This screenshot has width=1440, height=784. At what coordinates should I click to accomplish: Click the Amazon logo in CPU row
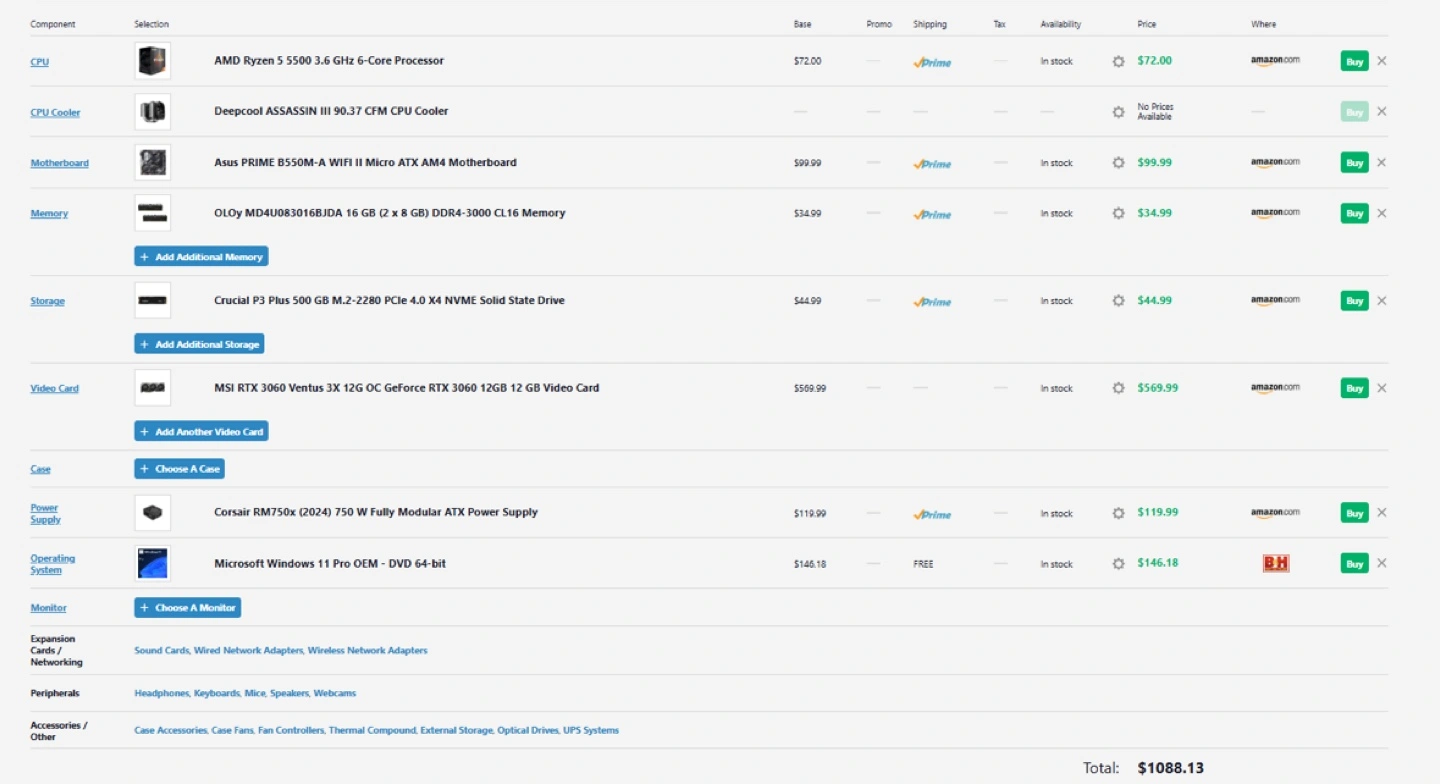pos(1275,61)
